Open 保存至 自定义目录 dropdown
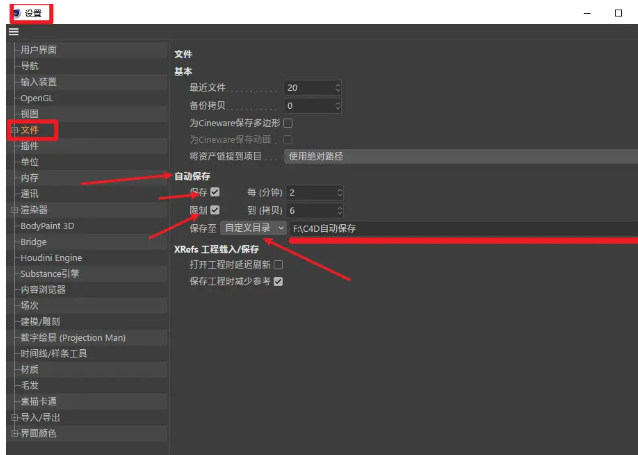Screen dimensions: 638x455 [x=253, y=228]
